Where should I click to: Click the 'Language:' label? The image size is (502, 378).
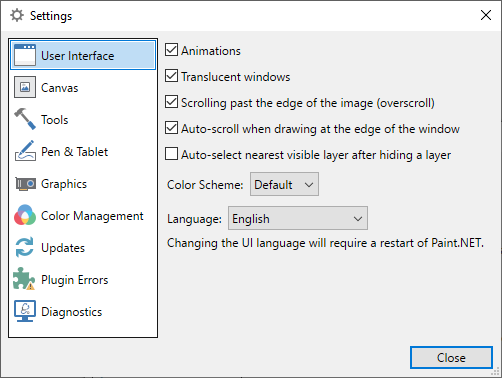(x=194, y=219)
